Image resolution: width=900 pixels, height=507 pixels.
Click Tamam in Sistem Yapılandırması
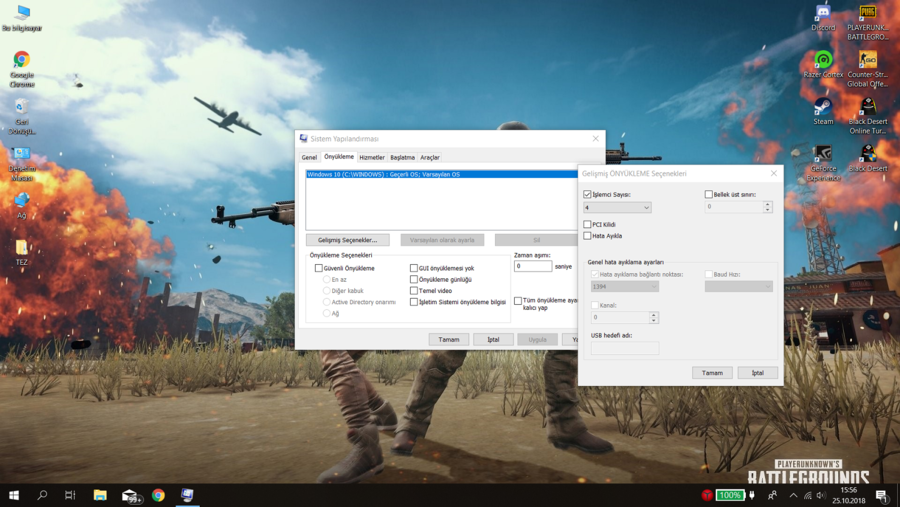point(449,339)
